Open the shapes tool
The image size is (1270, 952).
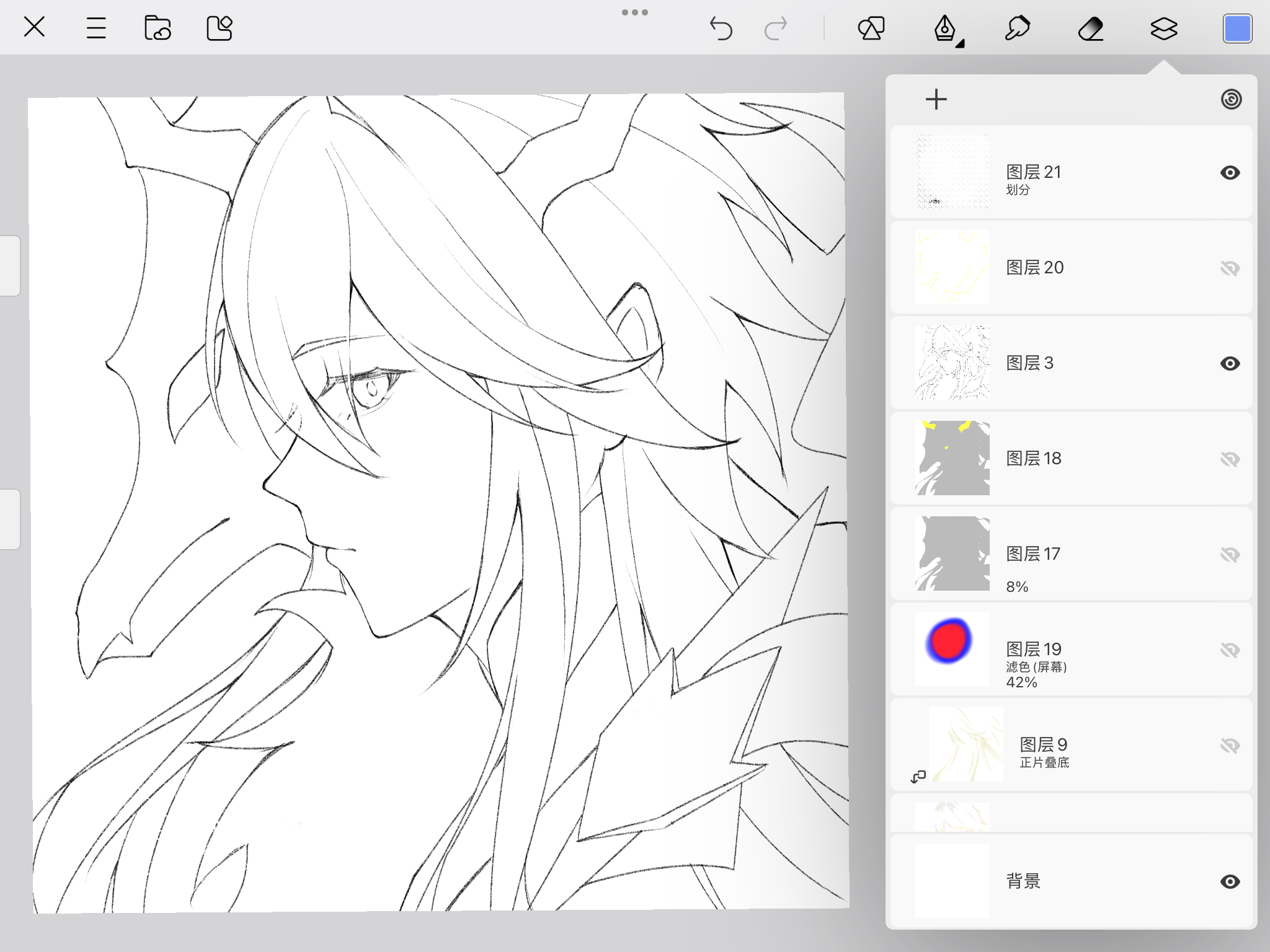point(871,28)
